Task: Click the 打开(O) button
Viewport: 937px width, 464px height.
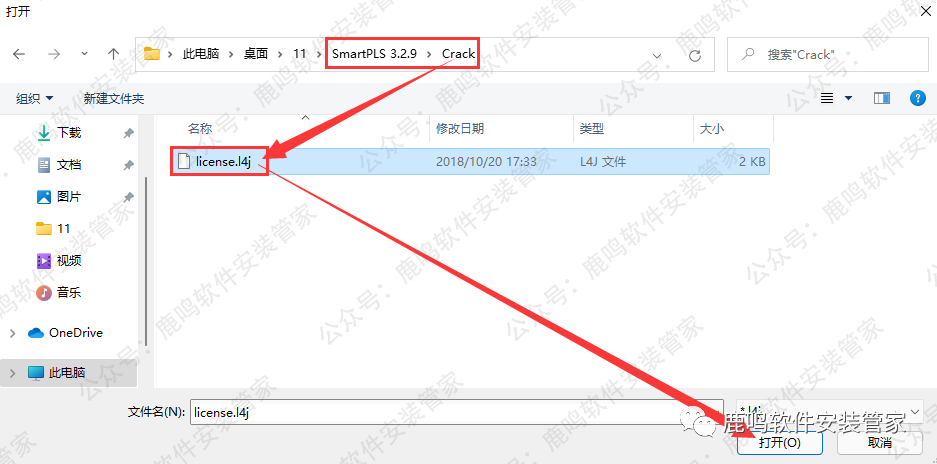Action: point(779,443)
